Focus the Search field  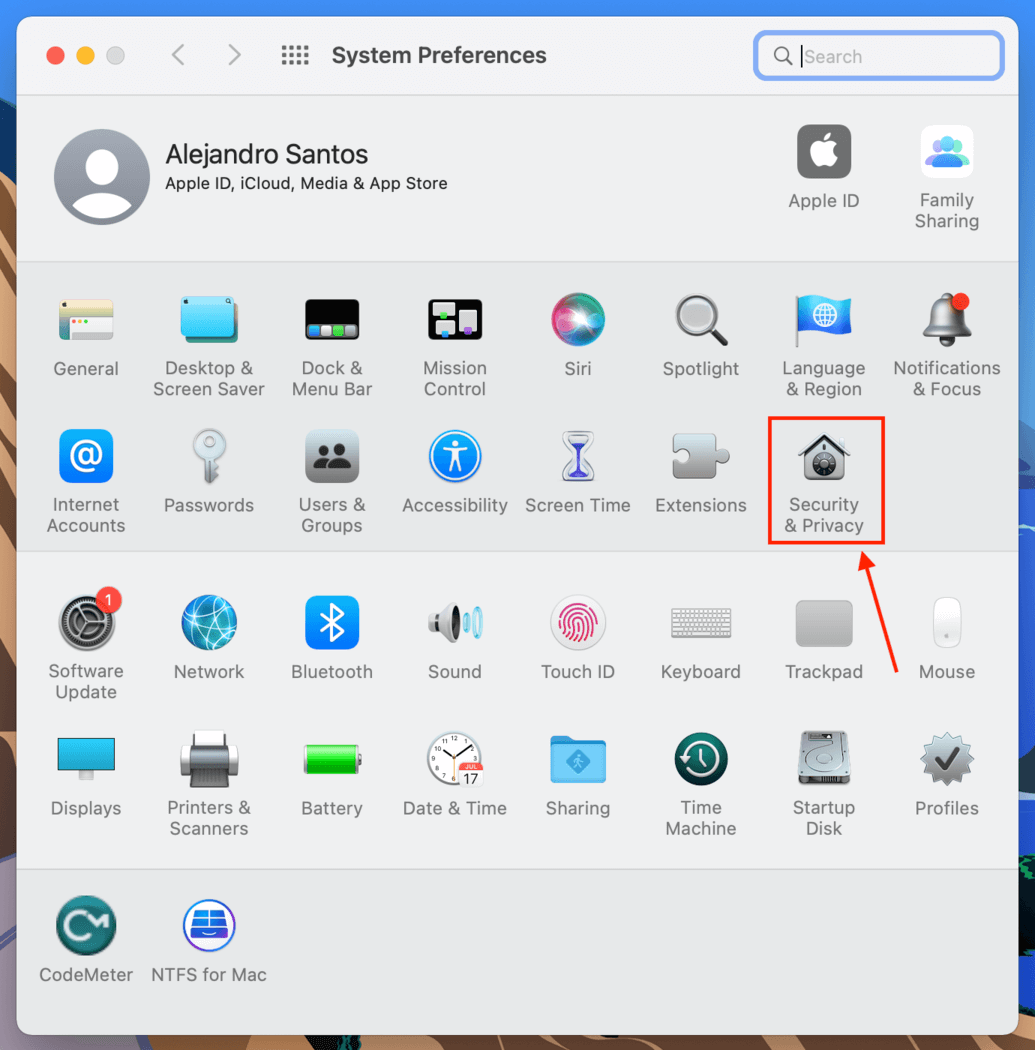[878, 56]
